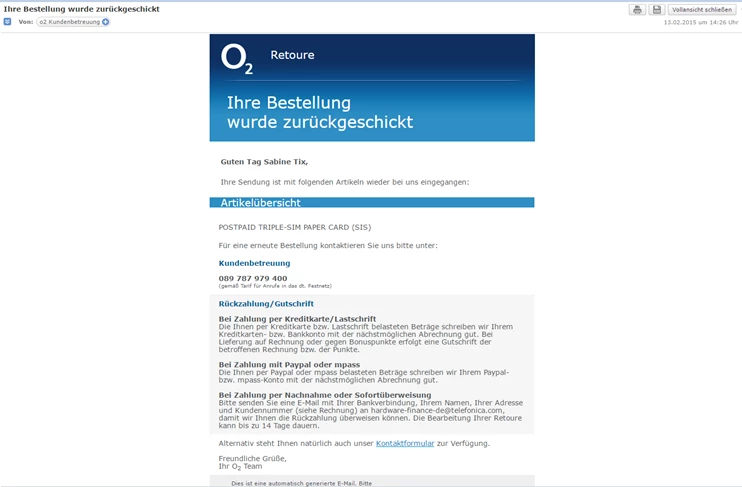Click the gemäß Tarif für Anrufe footnote

(275, 286)
